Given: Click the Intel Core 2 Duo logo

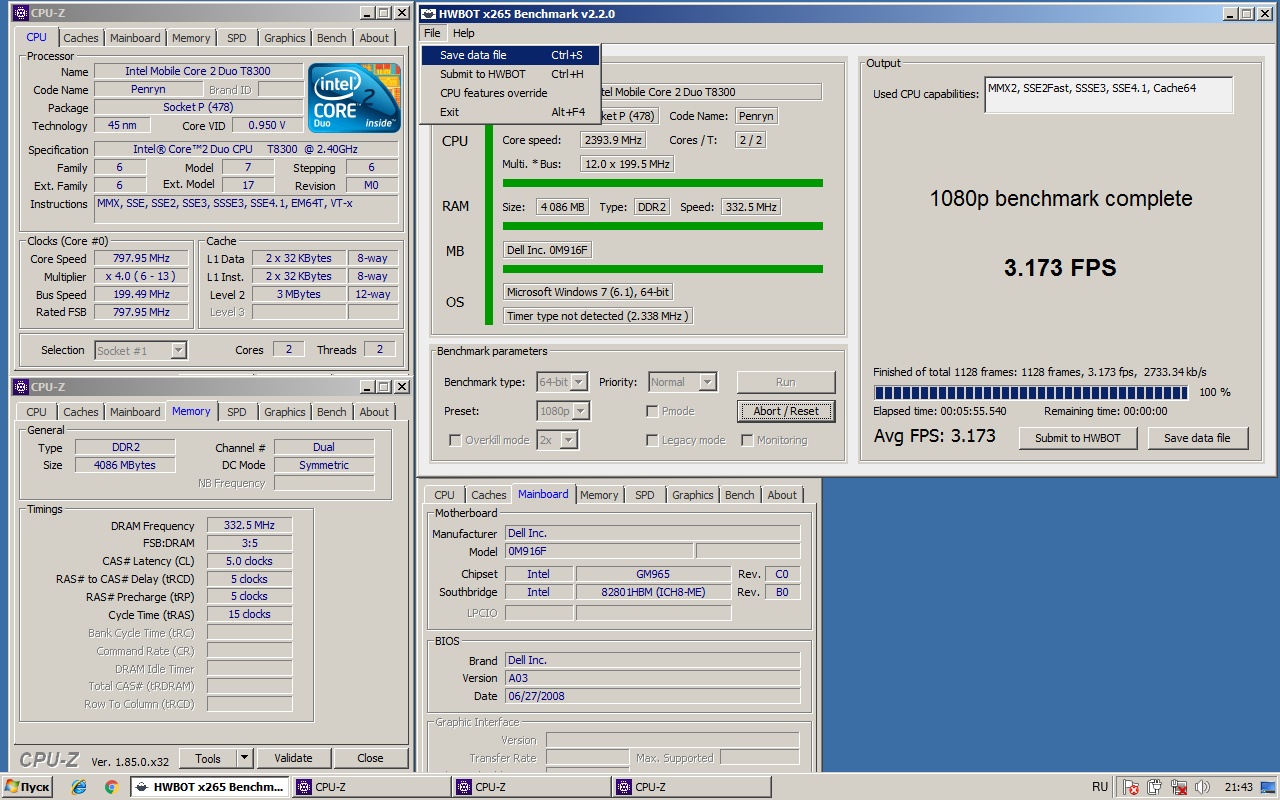Looking at the screenshot, I should pyautogui.click(x=354, y=99).
